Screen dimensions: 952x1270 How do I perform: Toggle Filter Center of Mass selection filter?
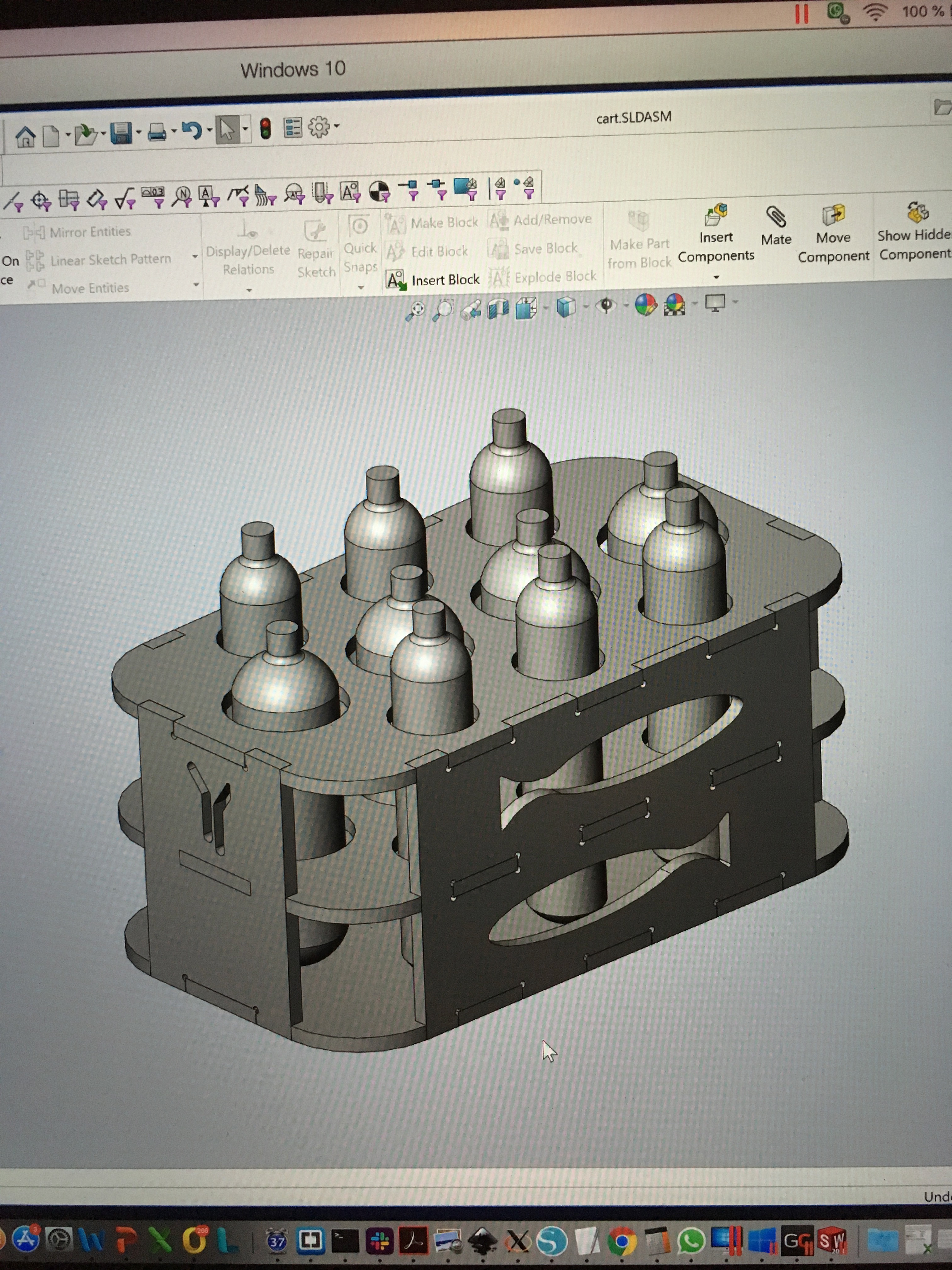click(x=379, y=192)
